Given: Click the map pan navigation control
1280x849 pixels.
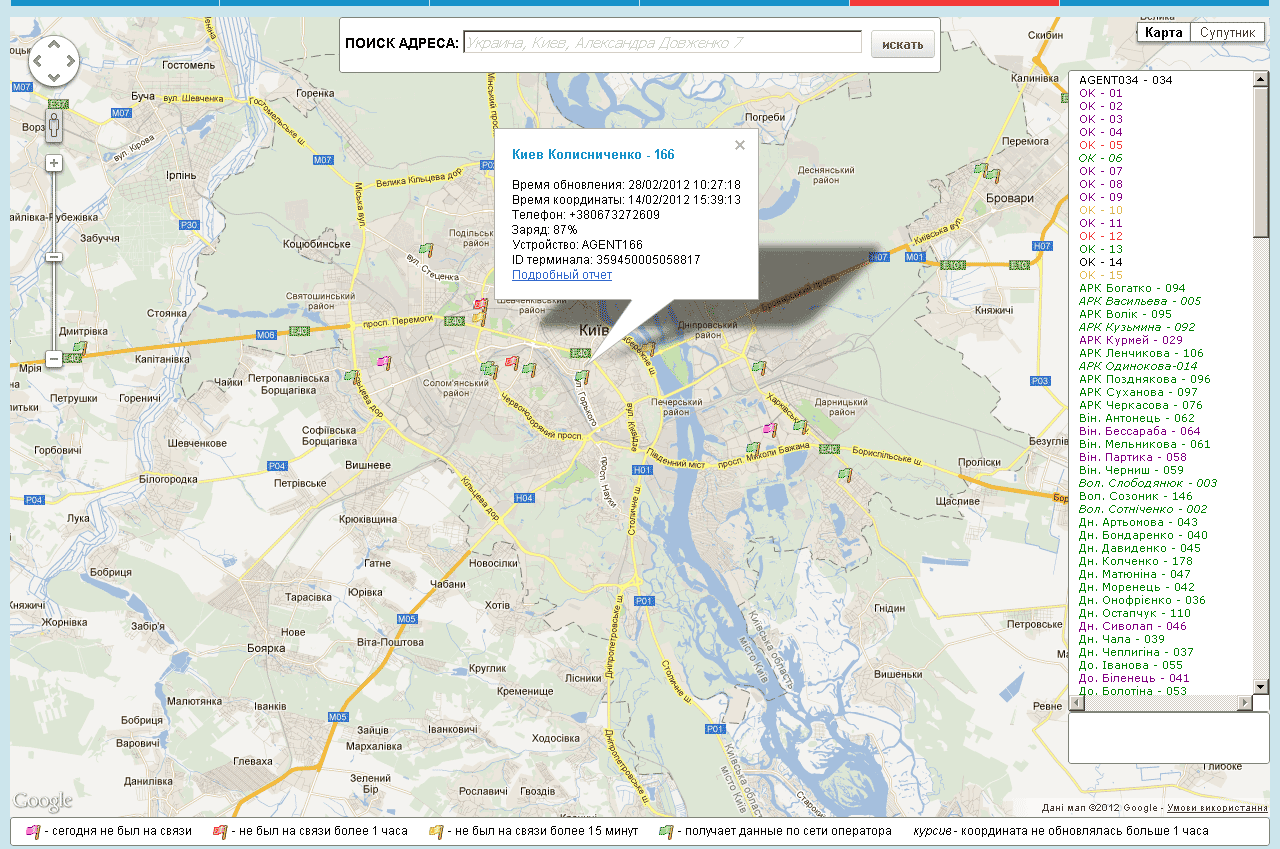Looking at the screenshot, I should (x=54, y=61).
